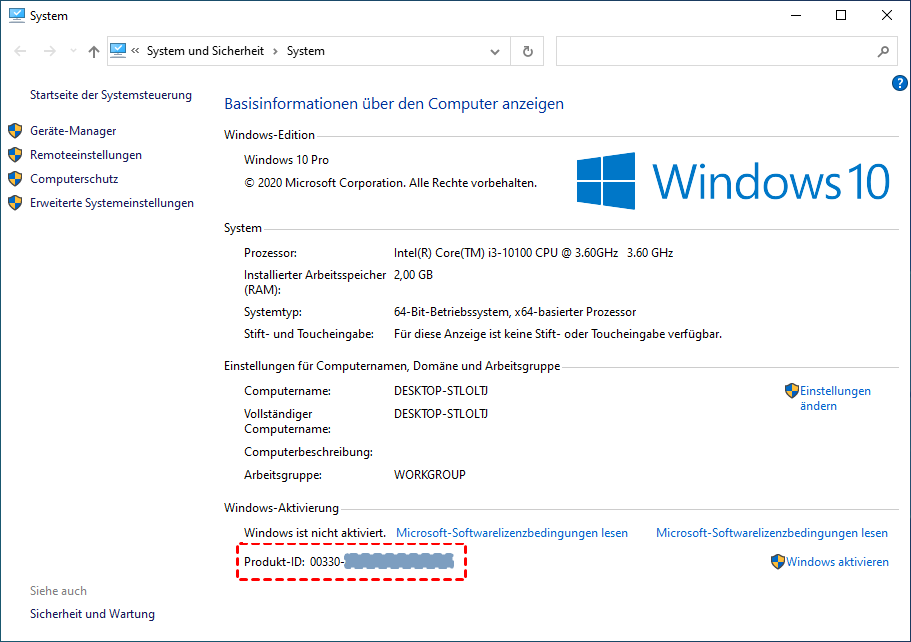Click the shield icon beside Erweiterte Systemeinstellungen
The height and width of the screenshot is (642, 911).
tap(15, 203)
